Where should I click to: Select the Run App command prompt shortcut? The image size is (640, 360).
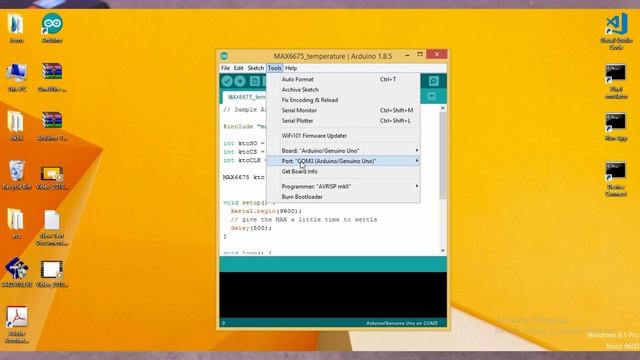tap(616, 127)
